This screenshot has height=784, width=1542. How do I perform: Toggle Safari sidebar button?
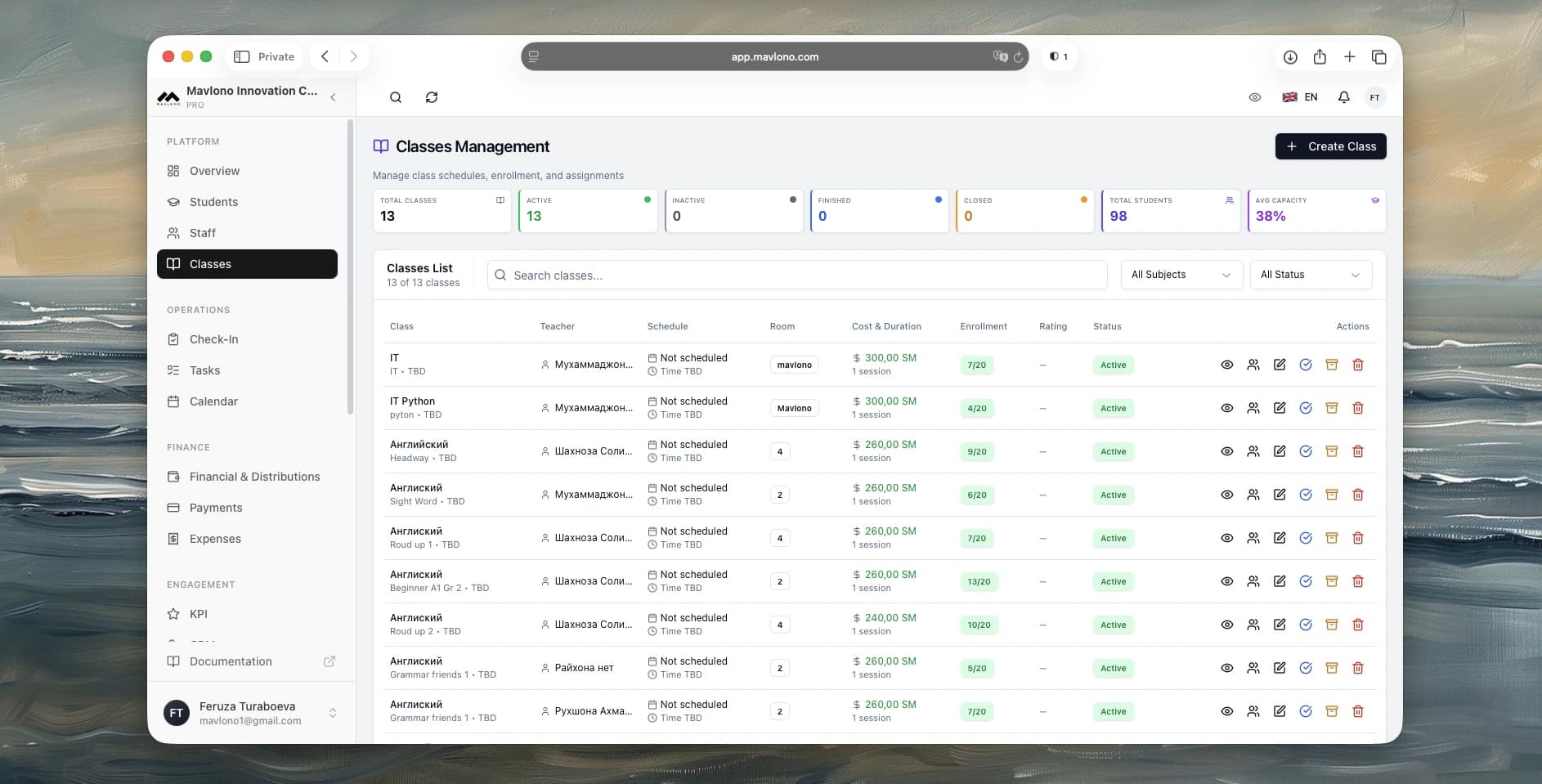pos(242,56)
